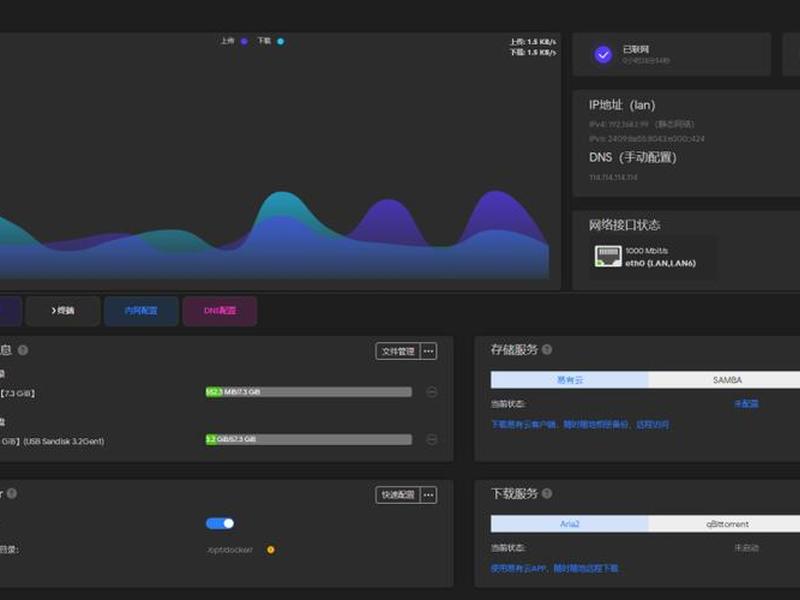The height and width of the screenshot is (600, 800).
Task: Click the purple connected checkmark icon
Action: tap(603, 55)
